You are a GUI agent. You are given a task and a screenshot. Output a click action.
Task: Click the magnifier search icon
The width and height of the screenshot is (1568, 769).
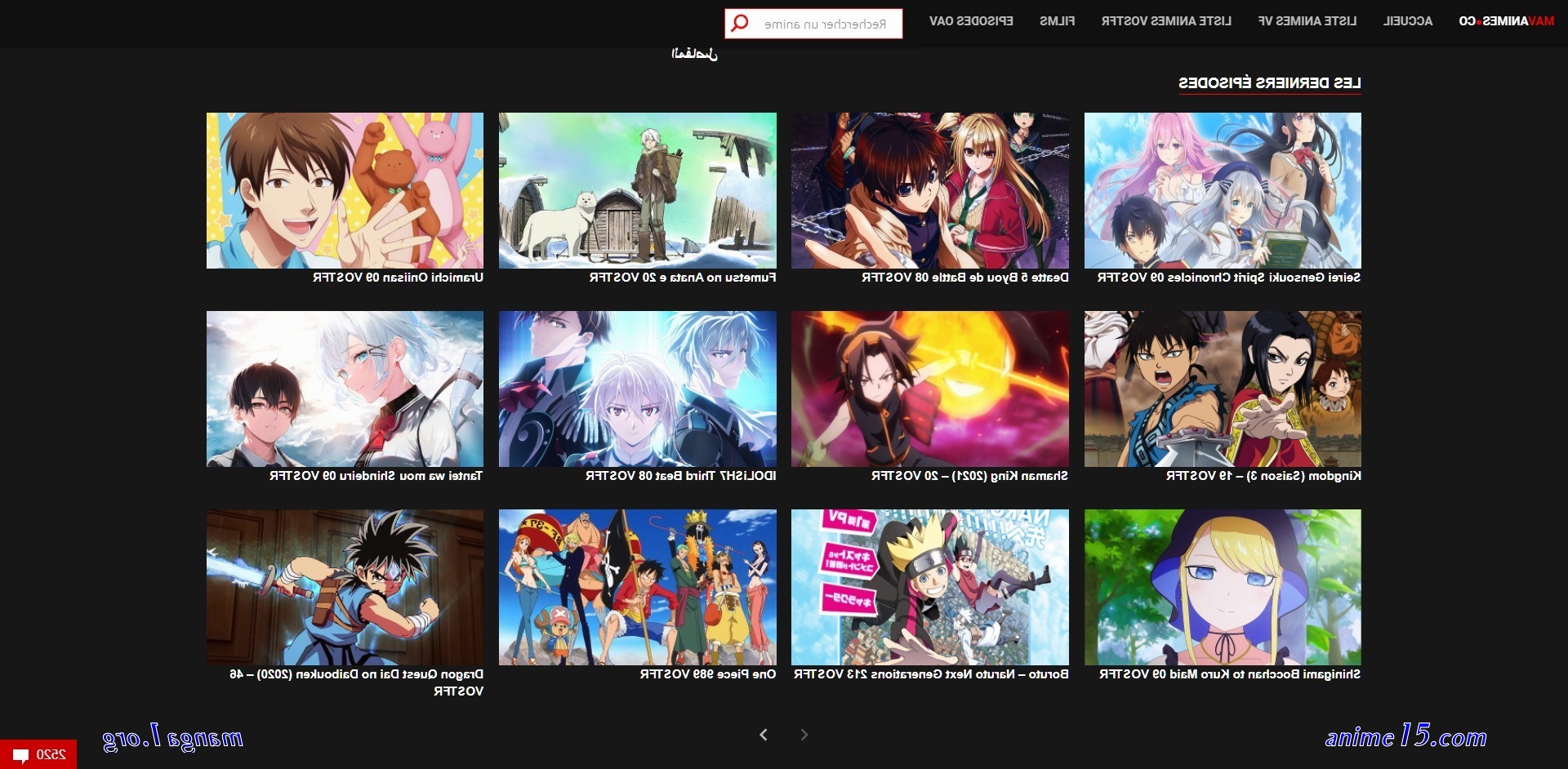(x=740, y=23)
